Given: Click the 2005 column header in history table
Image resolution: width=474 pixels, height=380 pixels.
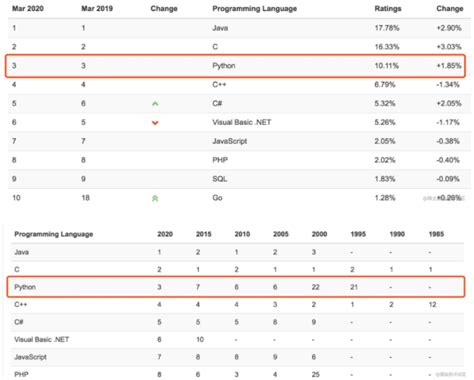Looking at the screenshot, I should coord(281,234).
